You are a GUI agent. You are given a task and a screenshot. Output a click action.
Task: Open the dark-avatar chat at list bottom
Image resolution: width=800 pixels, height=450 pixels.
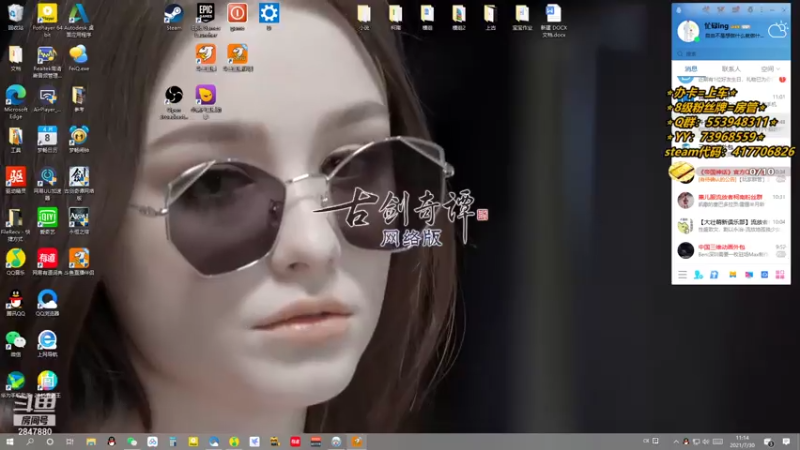pos(731,250)
